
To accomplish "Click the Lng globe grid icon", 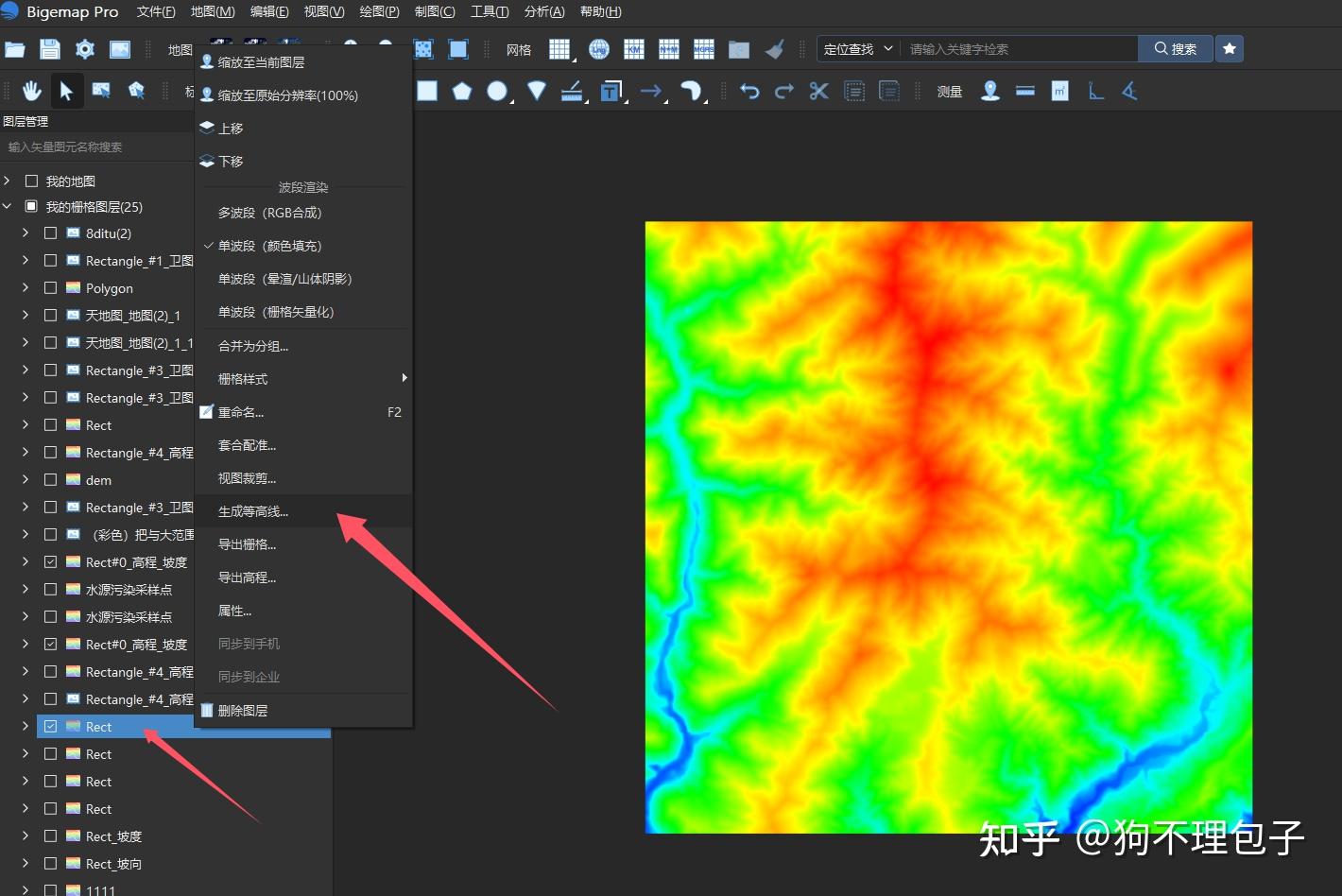I will tap(599, 49).
